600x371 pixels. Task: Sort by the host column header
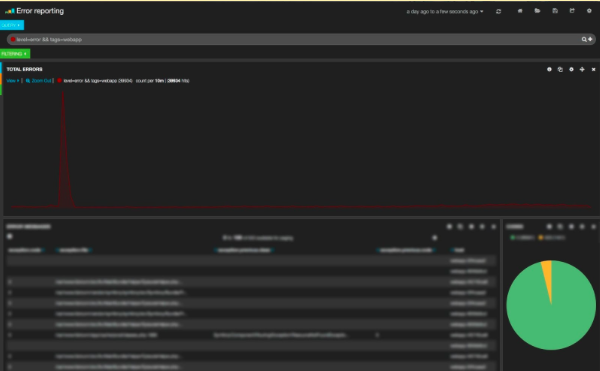coord(458,250)
